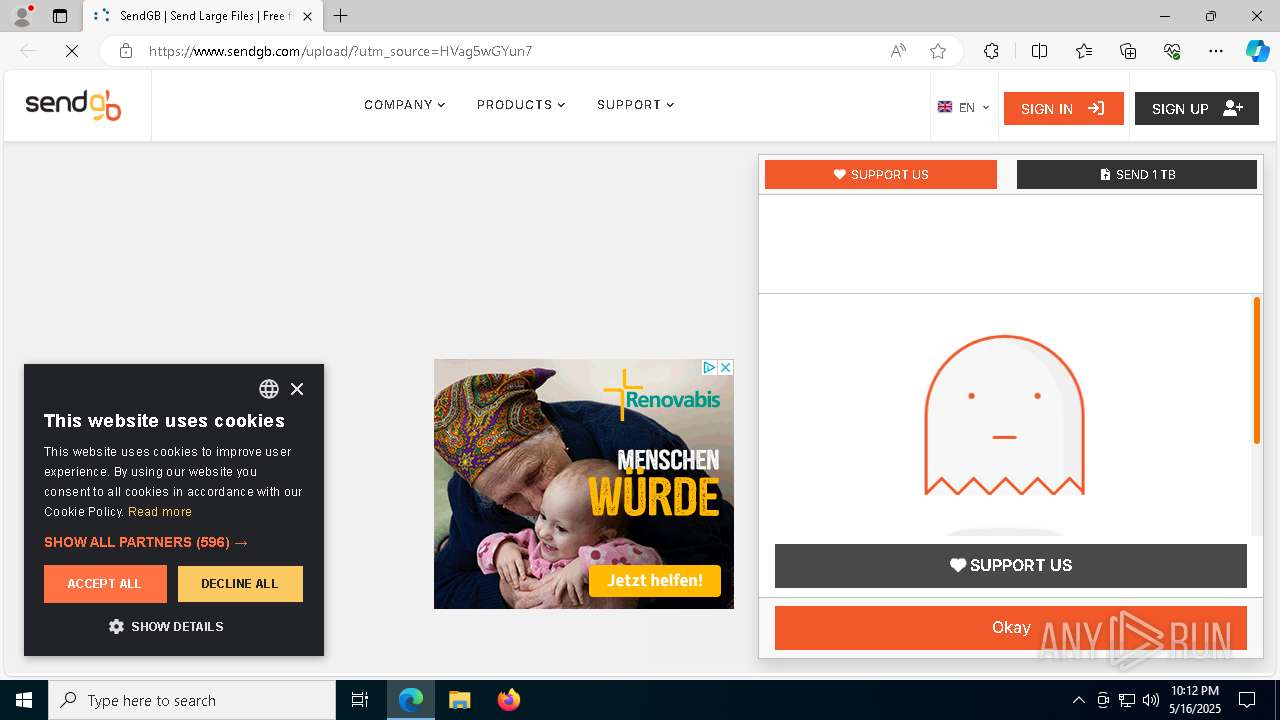This screenshot has width=1280, height=720.
Task: Close the SendGB browser tab
Action: pyautogui.click(x=307, y=16)
